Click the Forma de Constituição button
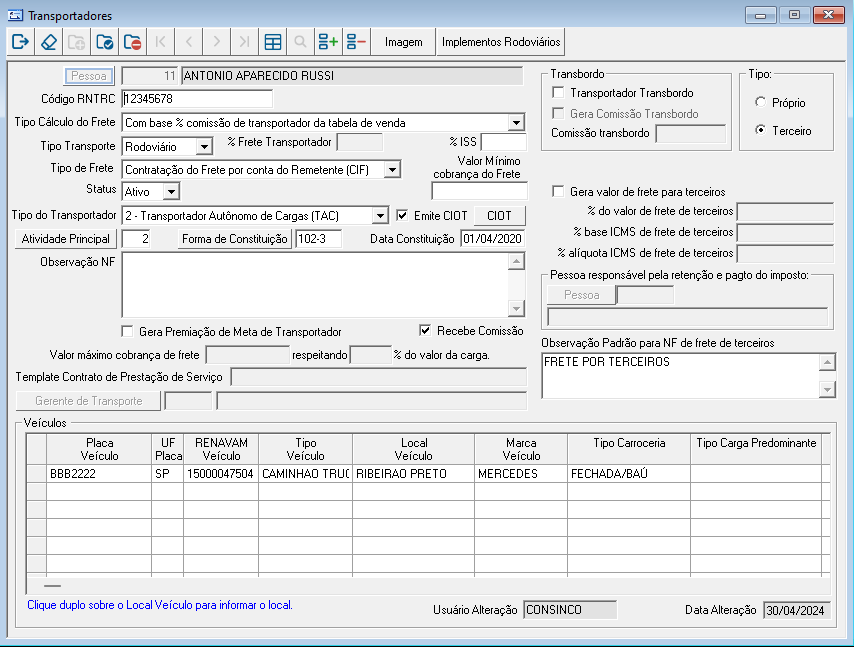Screen dimensions: 854x647 click(234, 239)
